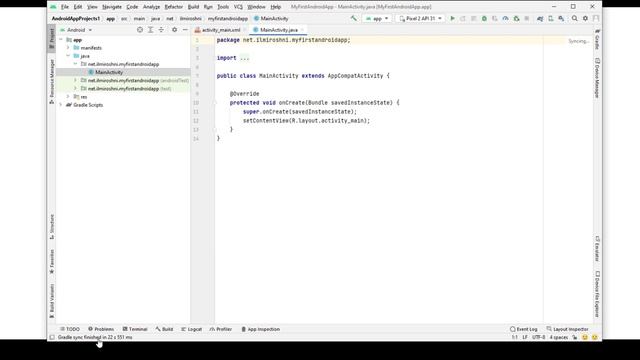Open the app run configuration dropdown

click(377, 18)
